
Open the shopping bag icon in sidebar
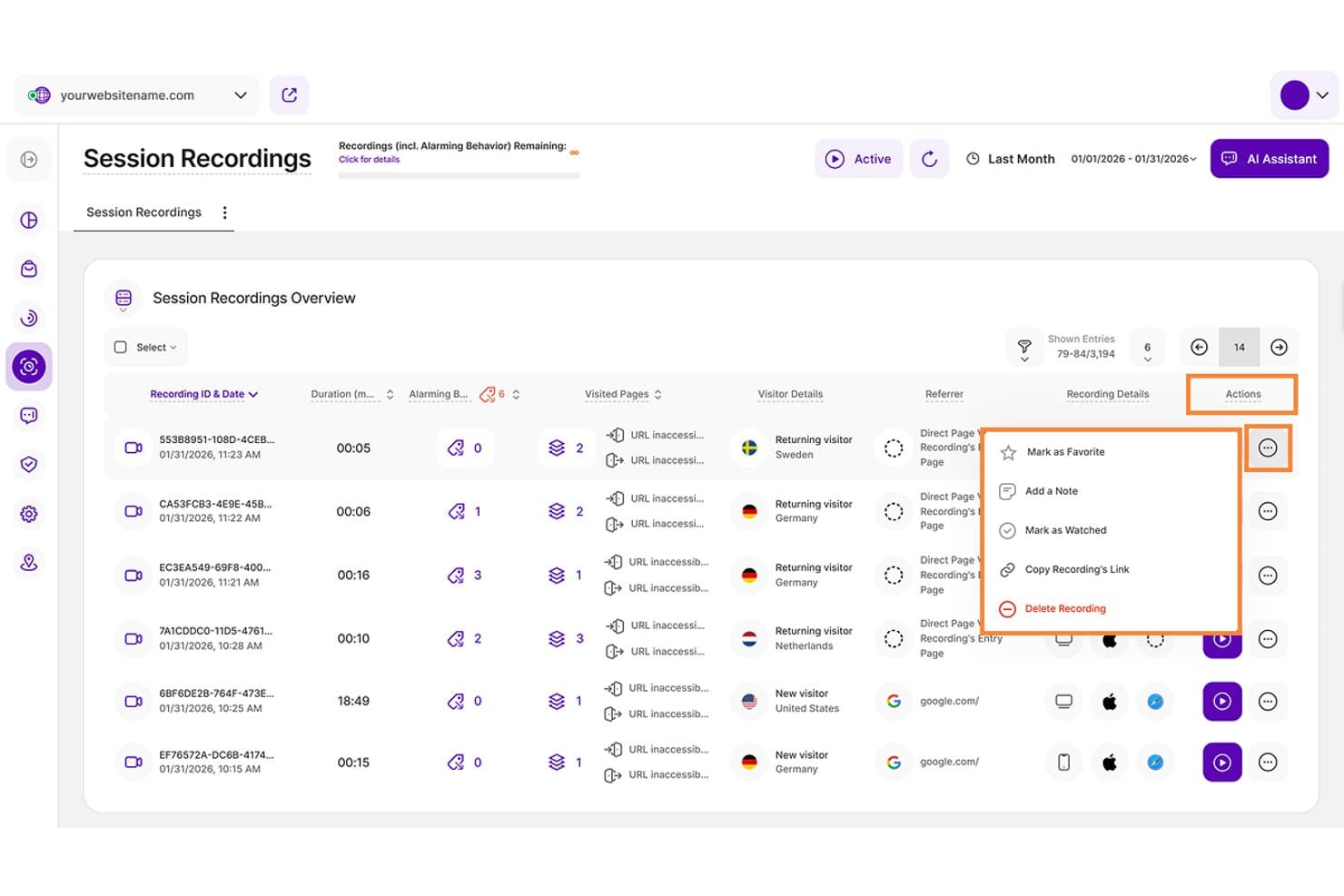click(29, 269)
